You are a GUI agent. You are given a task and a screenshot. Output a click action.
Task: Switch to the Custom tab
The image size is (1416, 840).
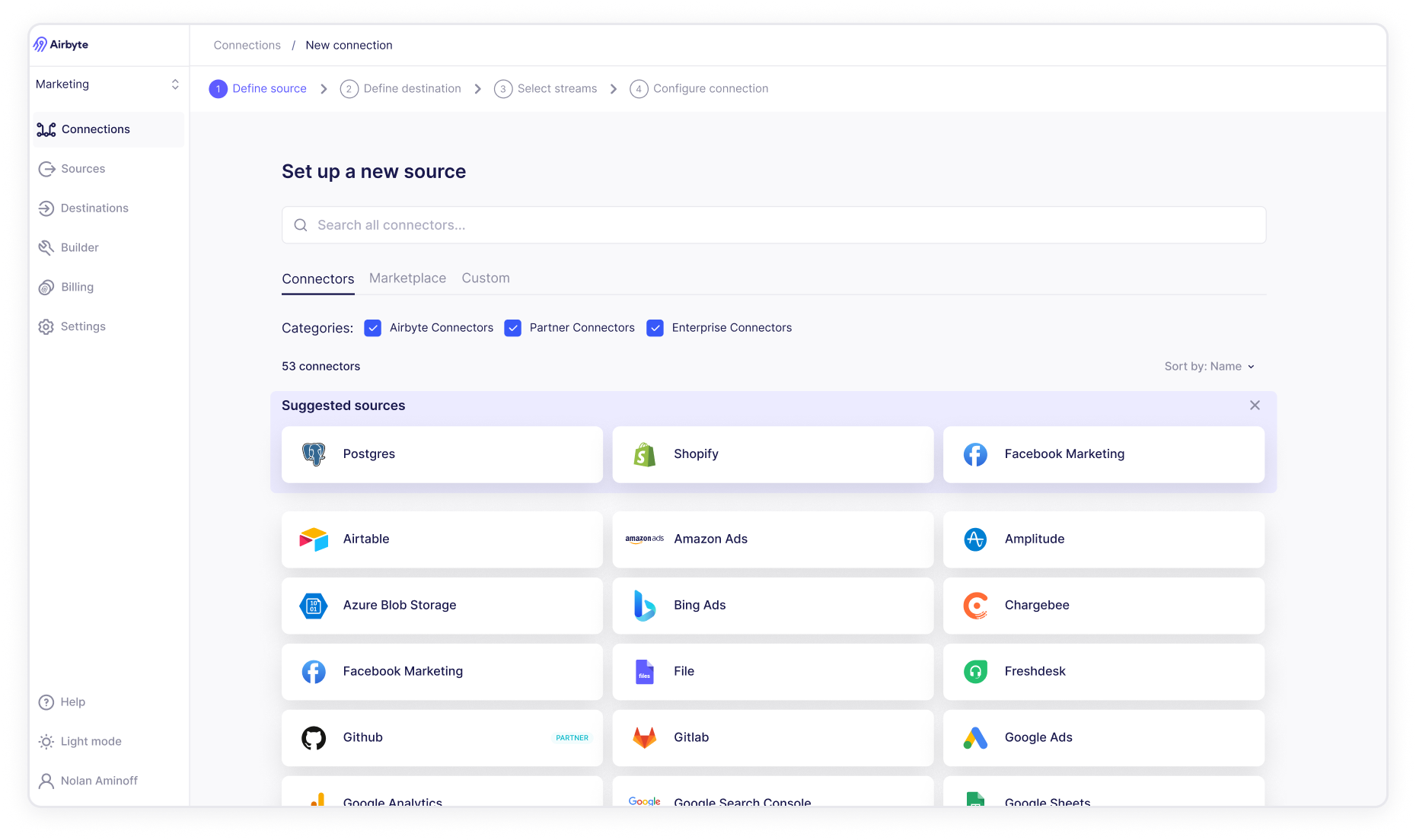tap(486, 278)
